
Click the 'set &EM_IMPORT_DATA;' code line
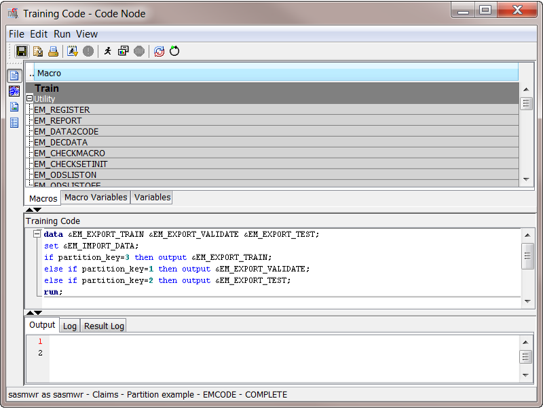click(91, 246)
